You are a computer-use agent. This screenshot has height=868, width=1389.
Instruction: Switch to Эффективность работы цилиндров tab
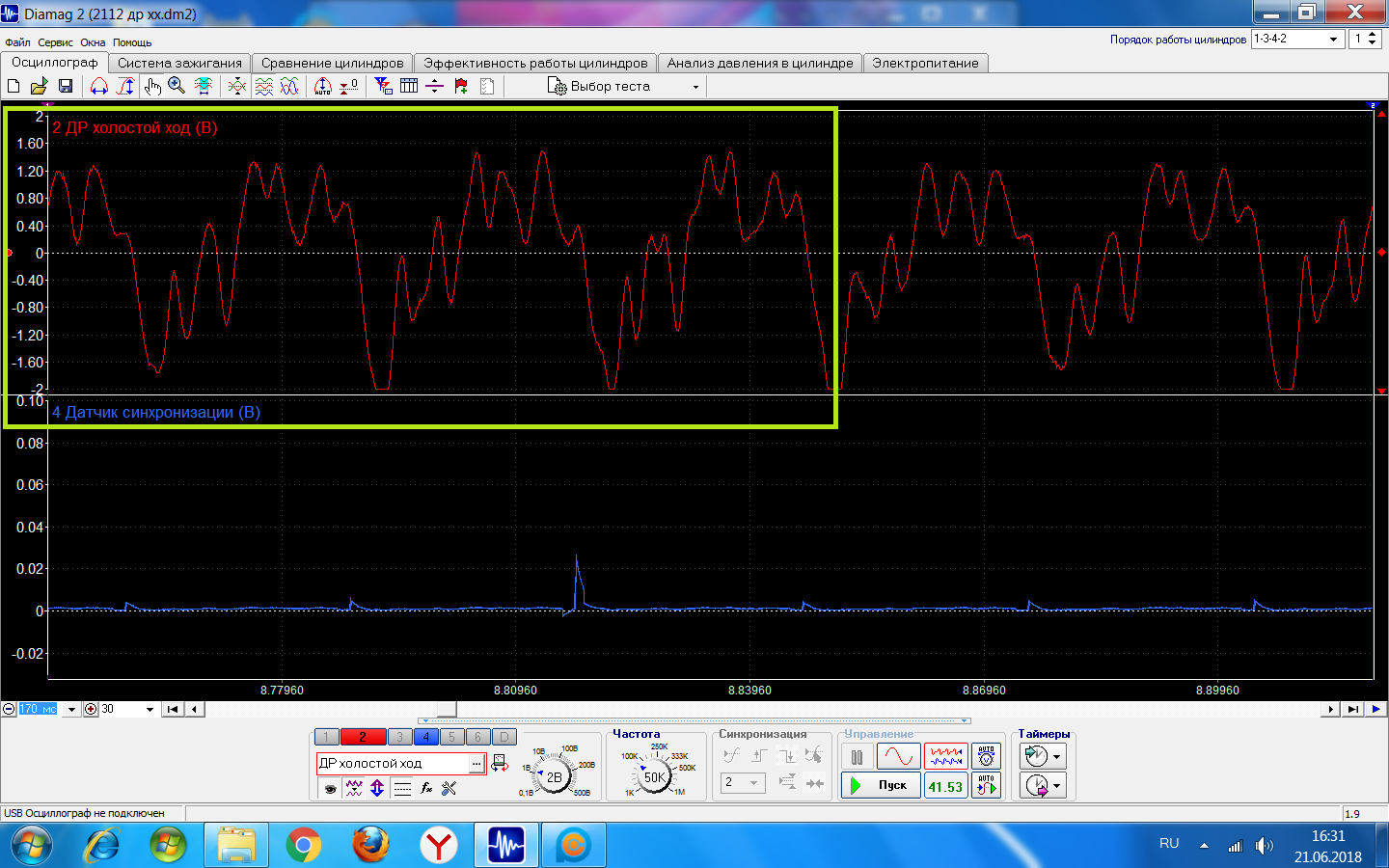535,63
